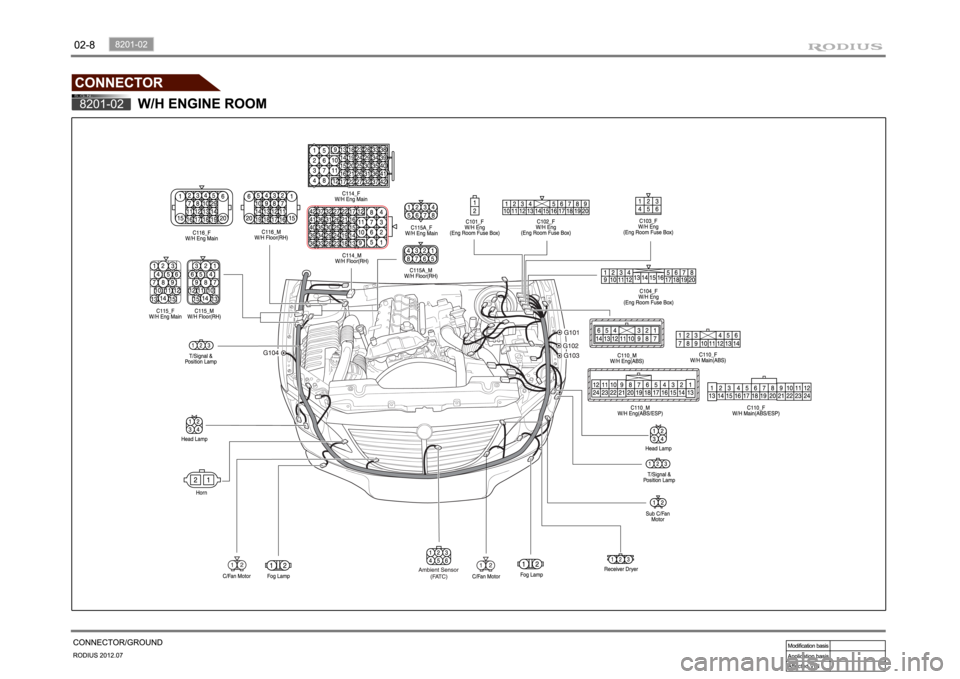Select the Horn two-pin connector symbol
960x679 pixels.
(202, 479)
